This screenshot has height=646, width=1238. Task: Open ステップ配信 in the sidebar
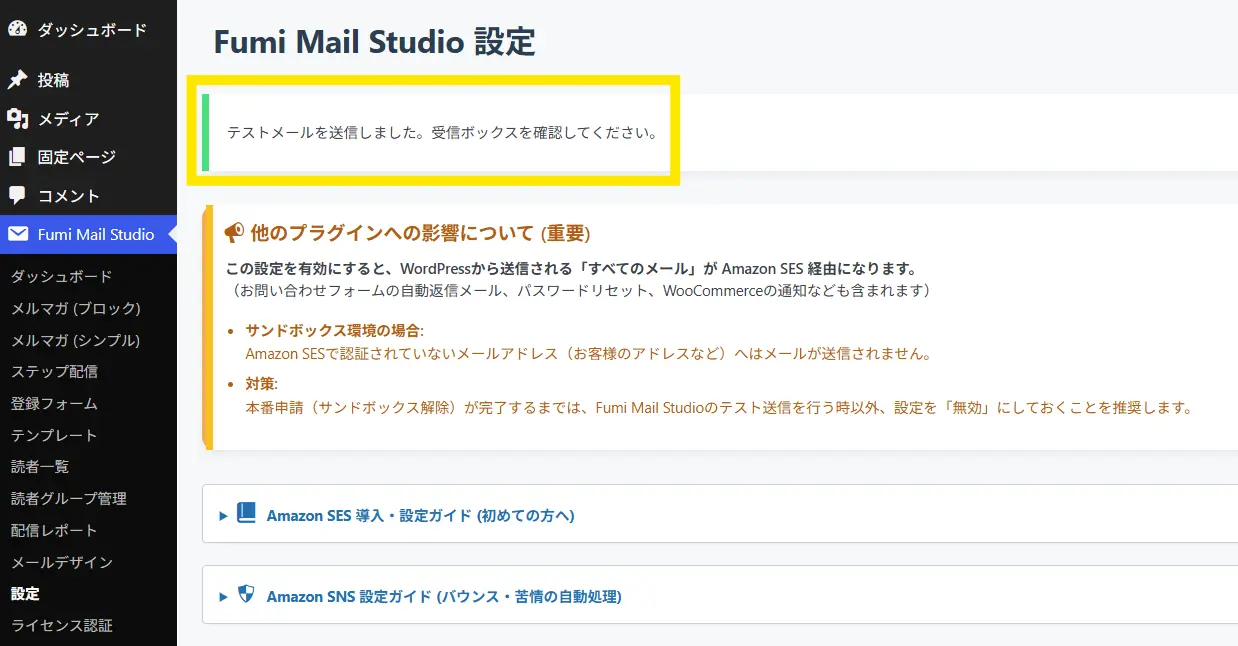54,372
